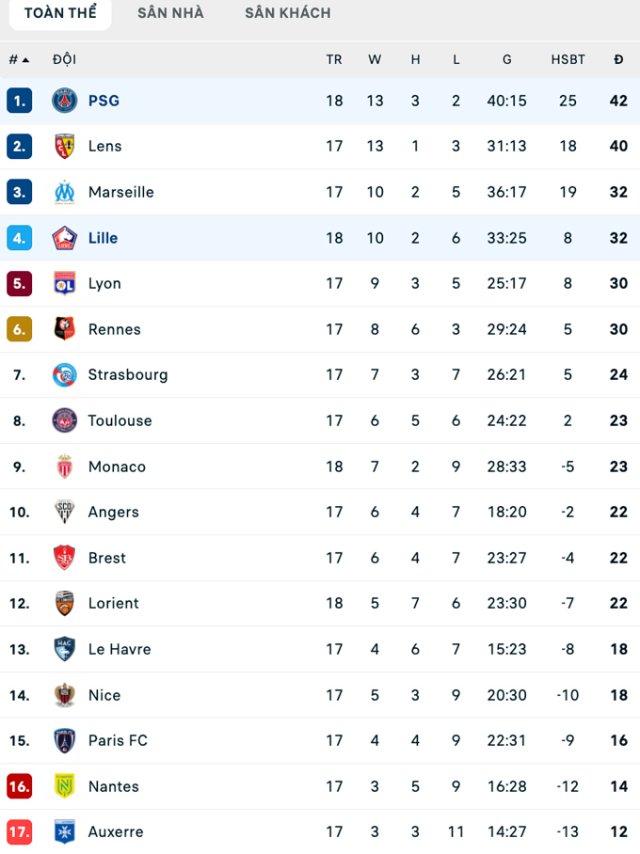
Task: Select the Rennes club crest
Action: 64,329
